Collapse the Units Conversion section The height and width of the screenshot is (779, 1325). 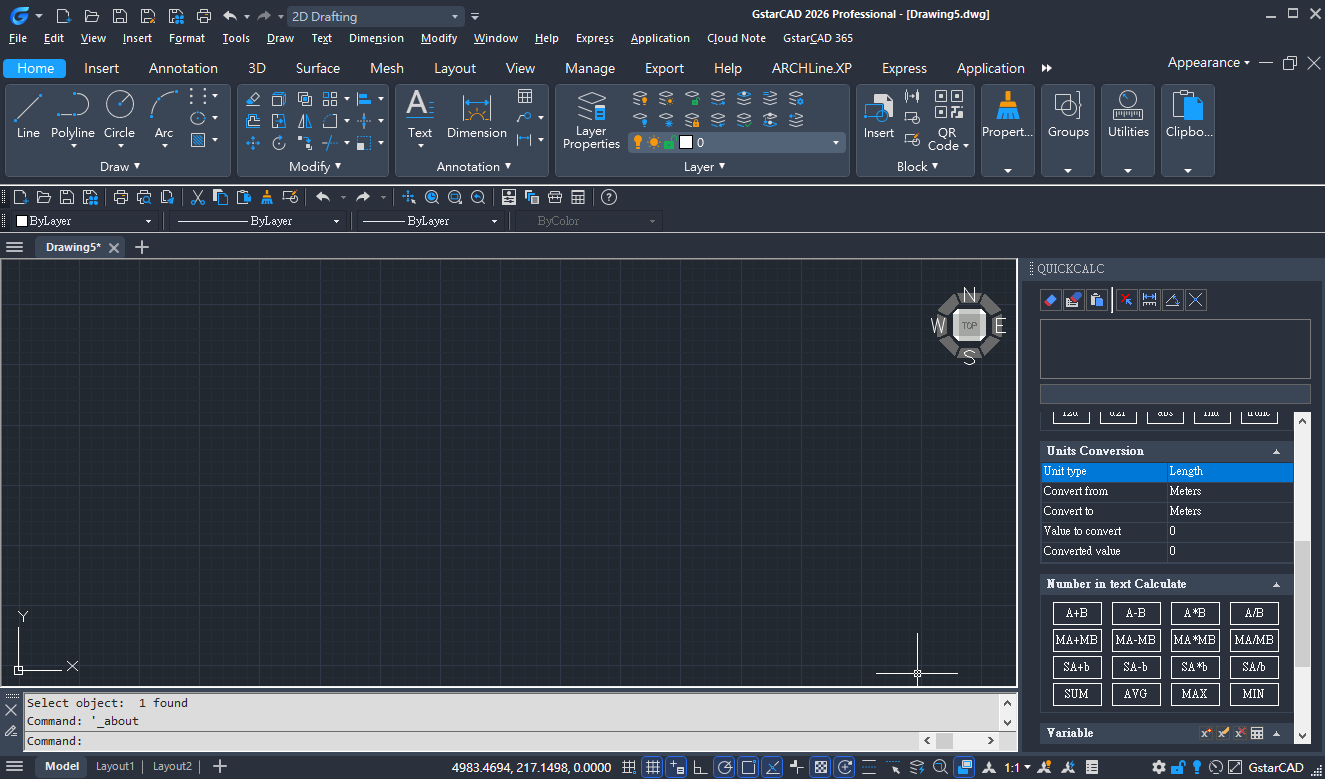tap(1276, 451)
